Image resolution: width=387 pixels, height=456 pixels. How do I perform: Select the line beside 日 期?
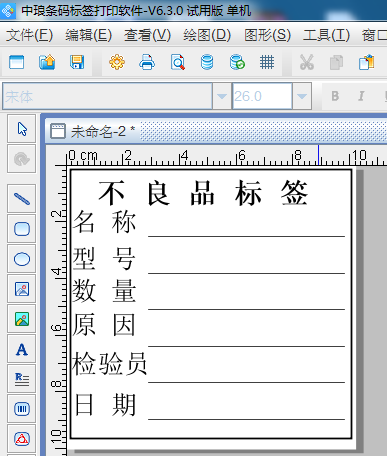(x=246, y=419)
